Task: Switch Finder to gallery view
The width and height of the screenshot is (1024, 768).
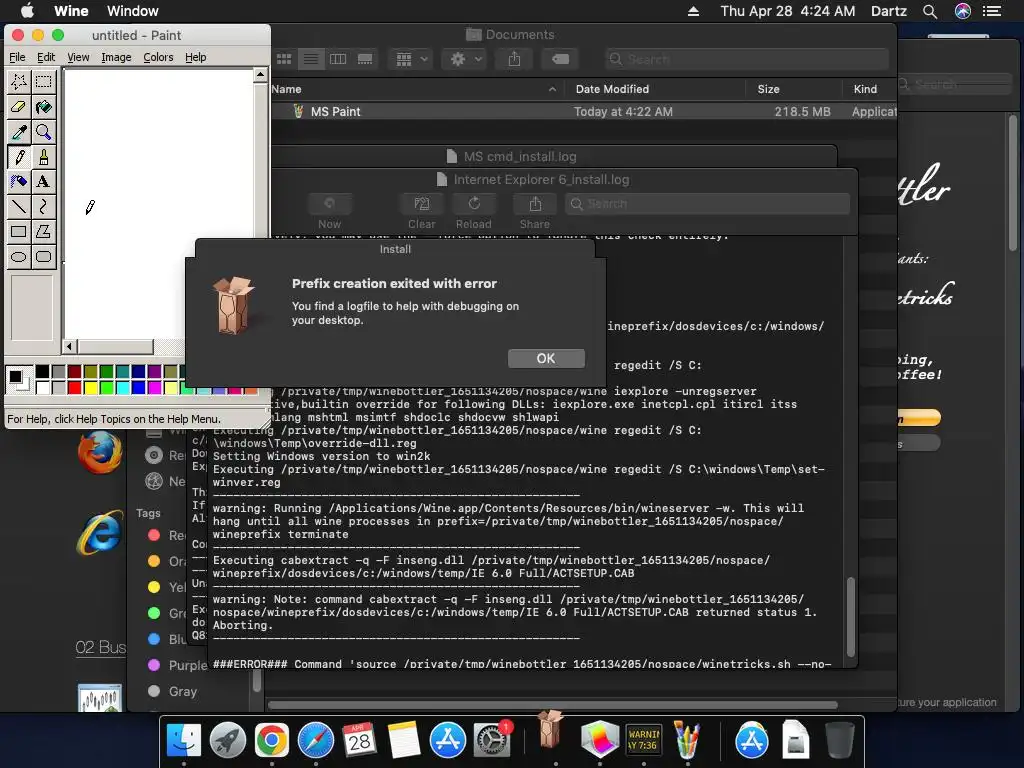Action: pyautogui.click(x=365, y=59)
